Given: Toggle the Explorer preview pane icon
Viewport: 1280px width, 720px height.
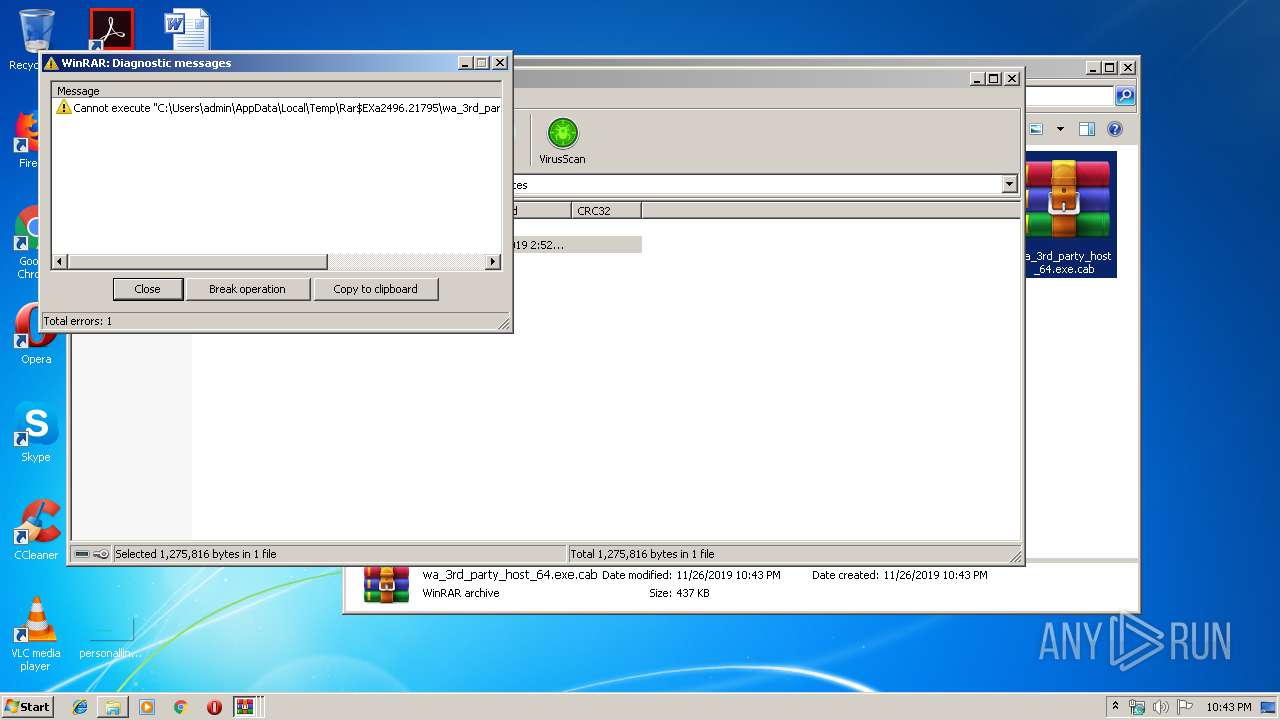Looking at the screenshot, I should (1087, 129).
